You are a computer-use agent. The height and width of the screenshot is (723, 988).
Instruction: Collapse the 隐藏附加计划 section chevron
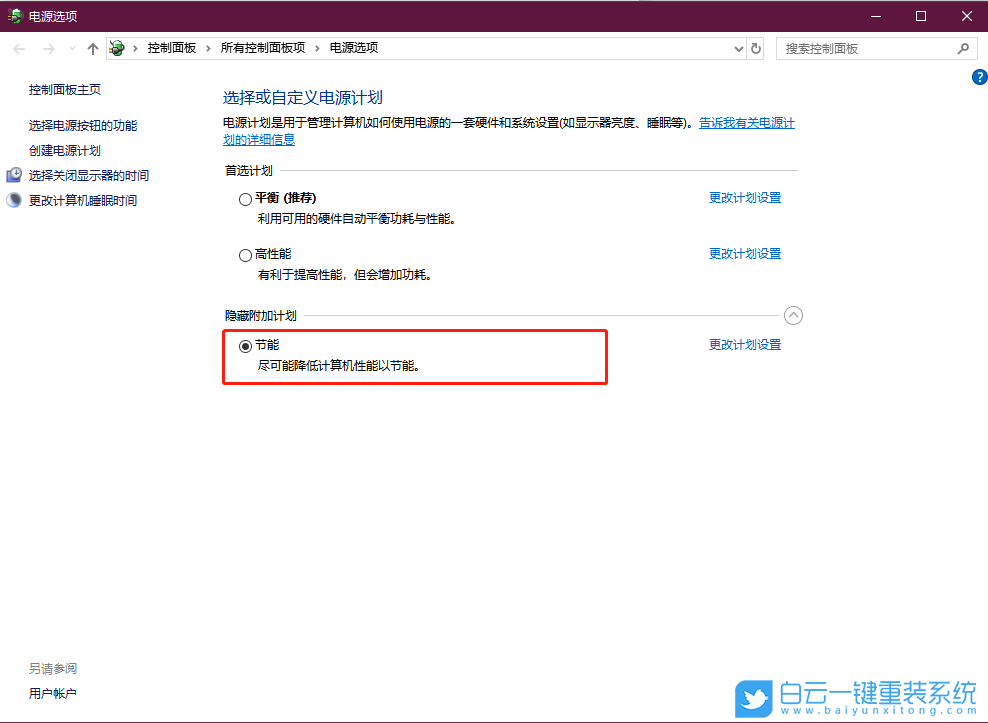pyautogui.click(x=793, y=315)
